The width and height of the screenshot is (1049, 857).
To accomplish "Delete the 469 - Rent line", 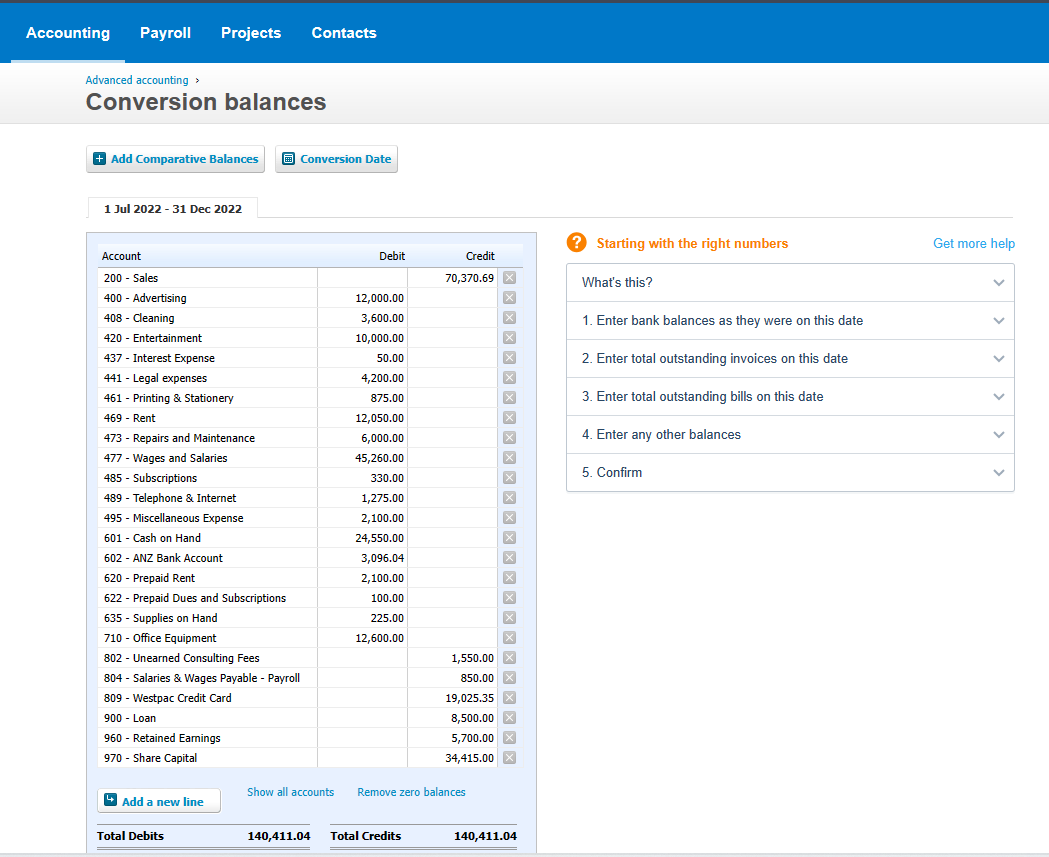I will pos(509,417).
